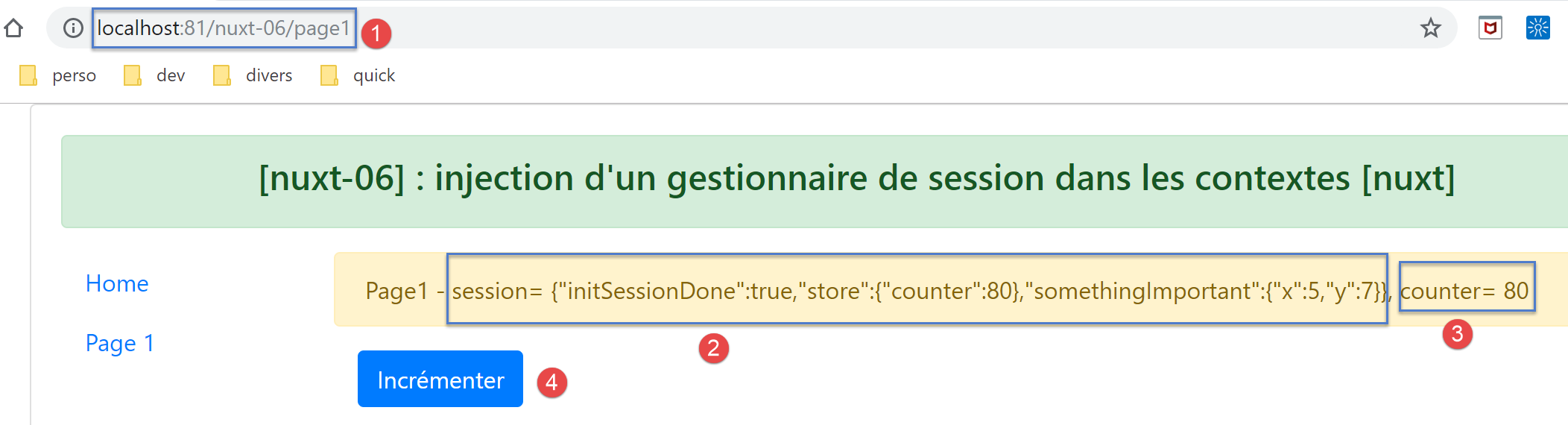1568x425 pixels.
Task: Click the [nuxt-06] page title banner
Action: coord(856,179)
